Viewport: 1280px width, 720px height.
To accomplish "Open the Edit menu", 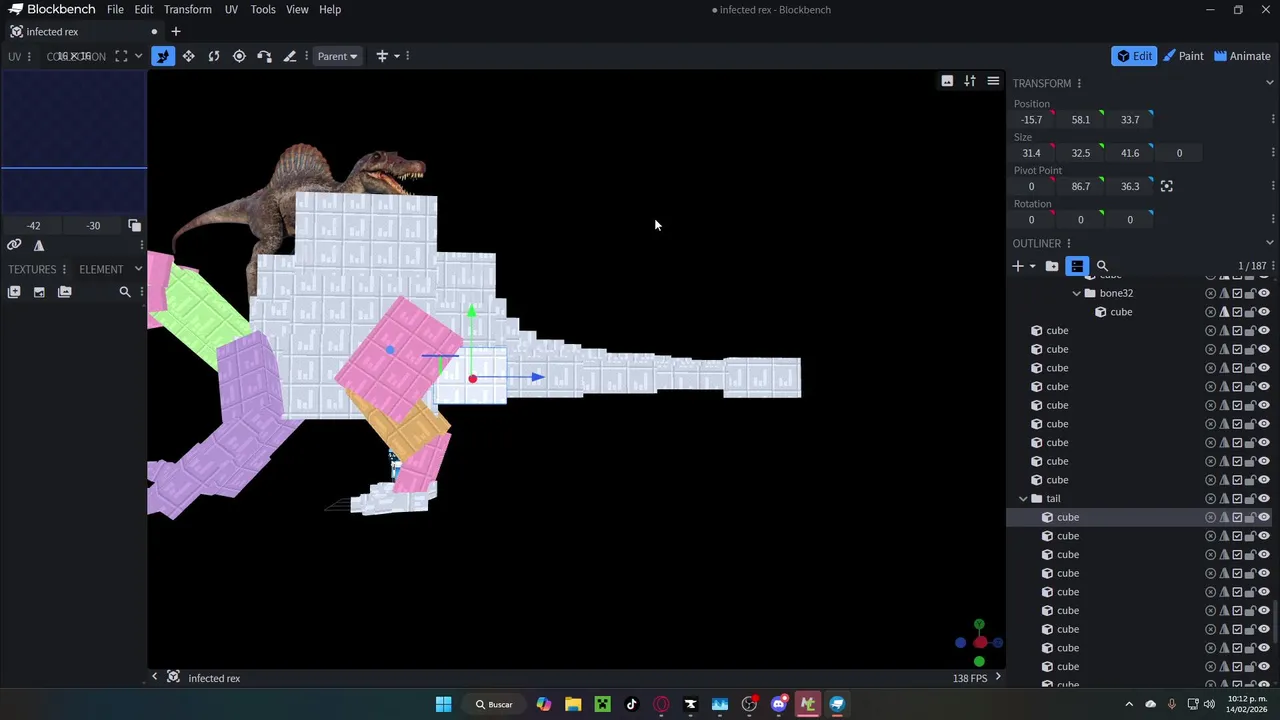I will (x=144, y=9).
